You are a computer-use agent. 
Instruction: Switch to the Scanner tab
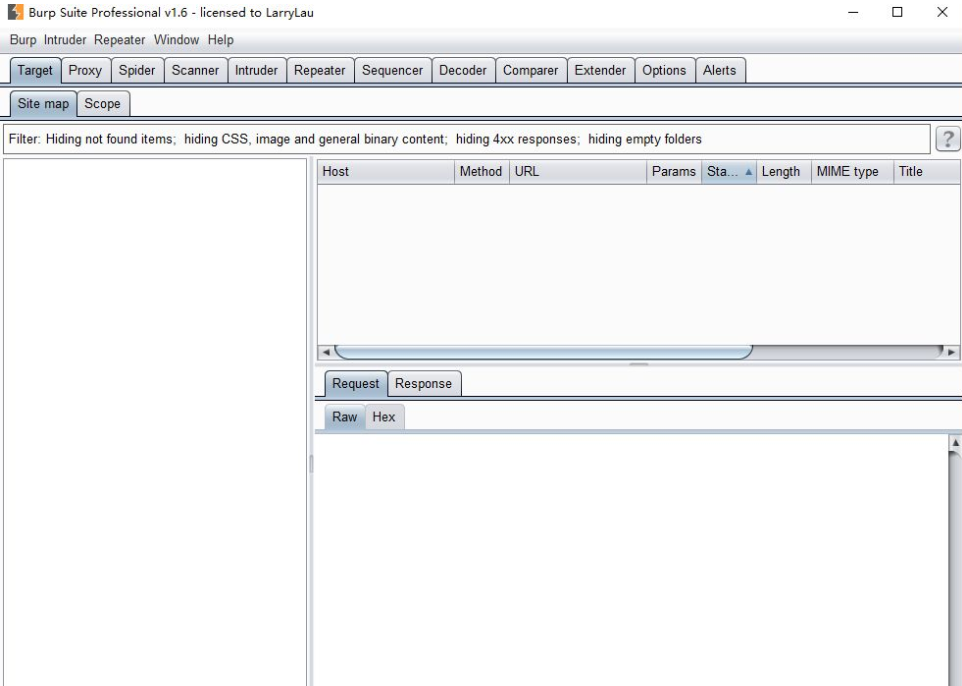click(195, 70)
